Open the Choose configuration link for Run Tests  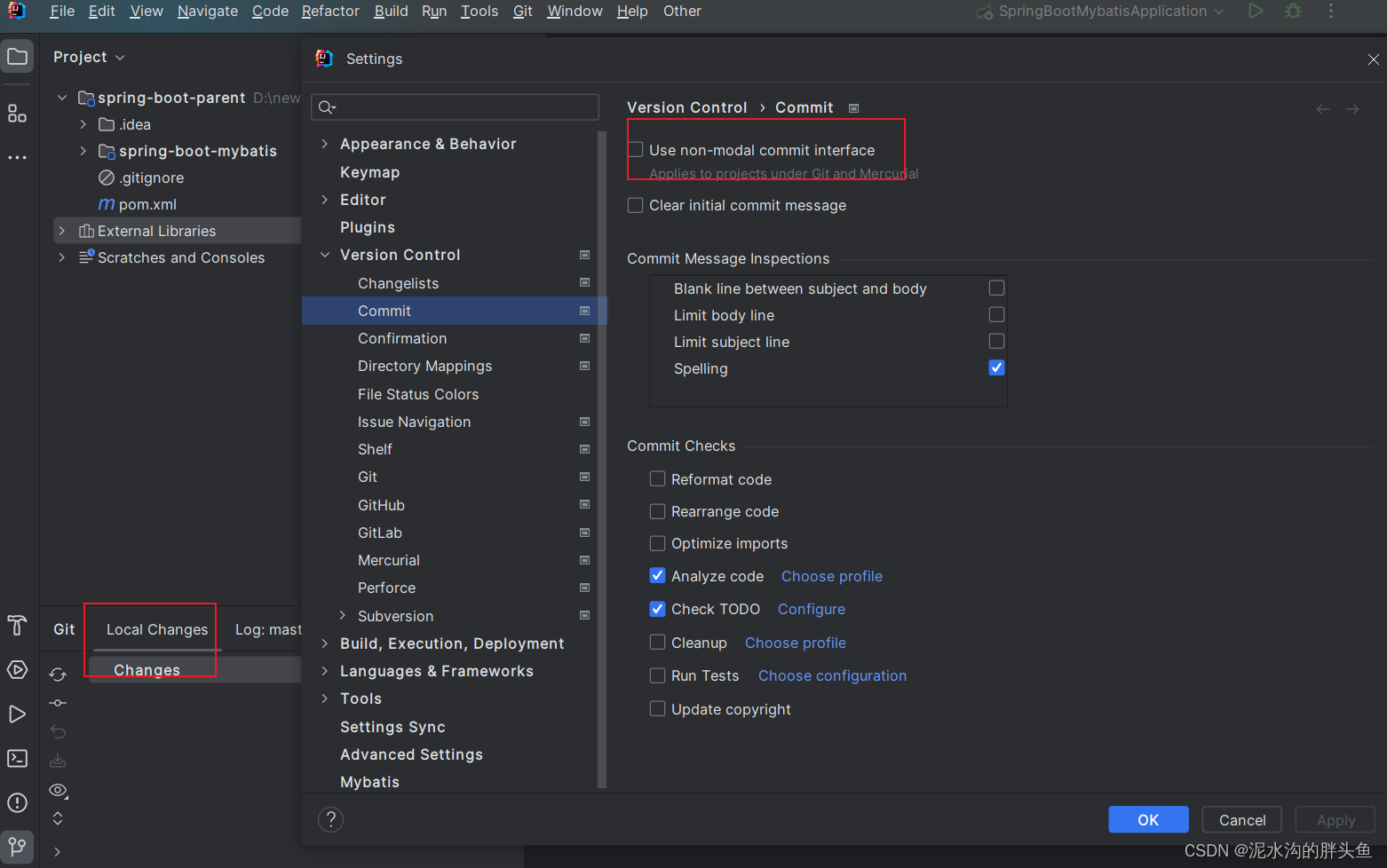(x=832, y=676)
